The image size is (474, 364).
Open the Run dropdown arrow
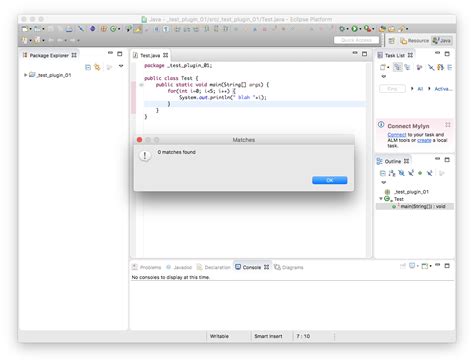(x=360, y=29)
